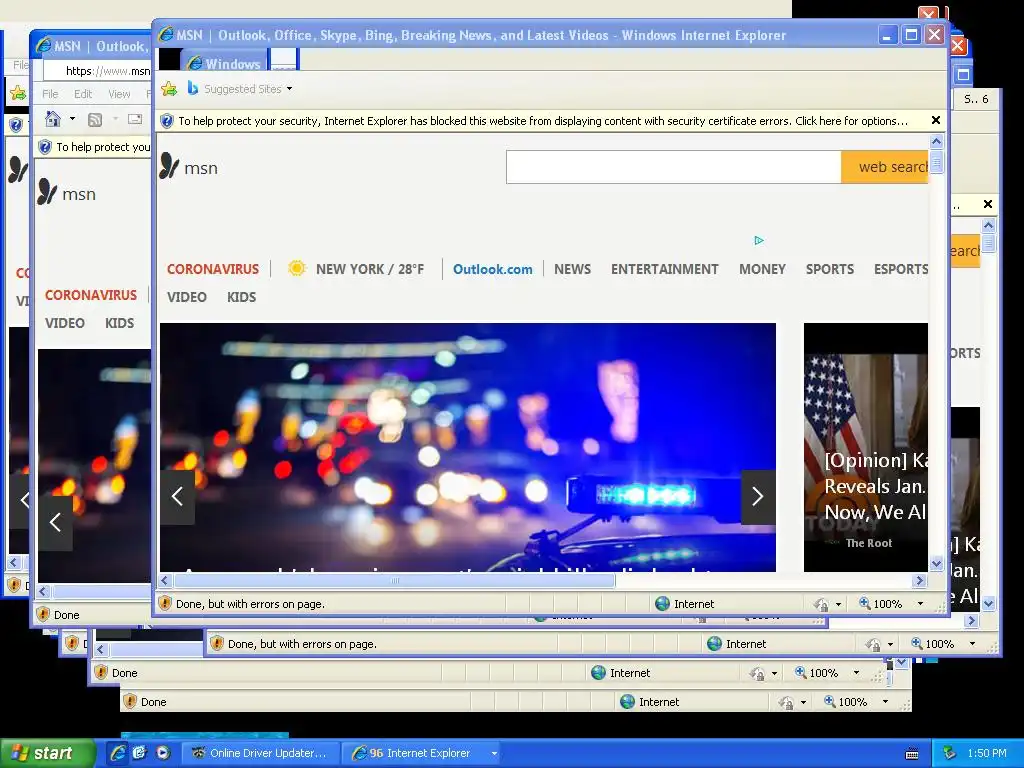
Task: Click the sun weather icon
Action: [x=296, y=268]
